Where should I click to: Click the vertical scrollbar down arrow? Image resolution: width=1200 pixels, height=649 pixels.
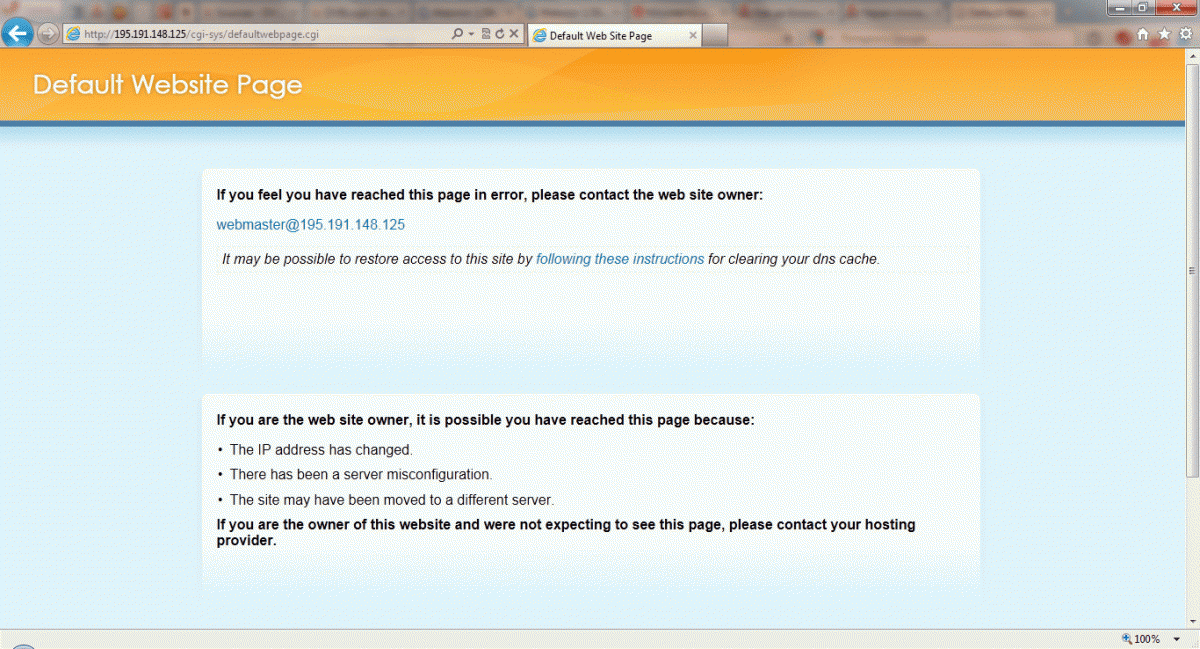click(1191, 621)
